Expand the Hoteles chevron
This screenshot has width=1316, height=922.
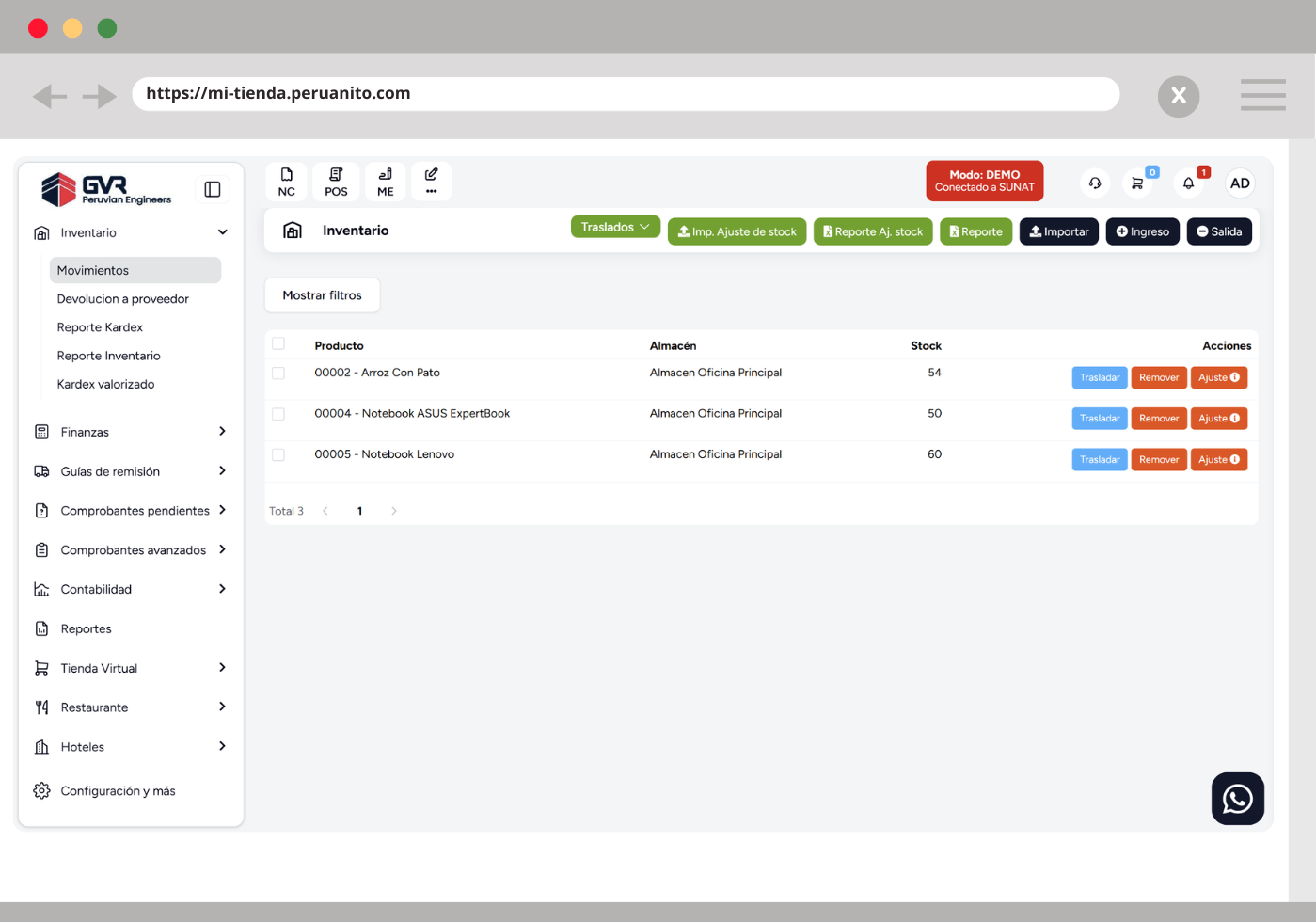[x=223, y=746]
